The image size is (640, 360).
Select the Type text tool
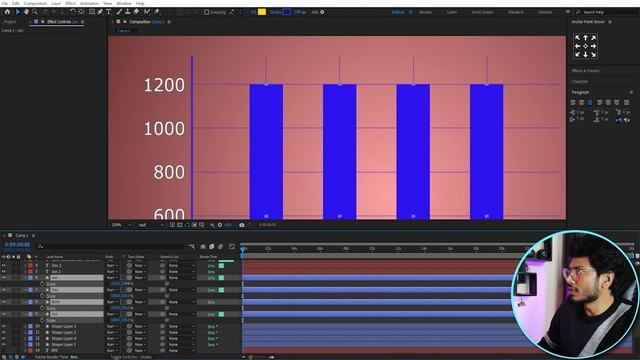(109, 12)
